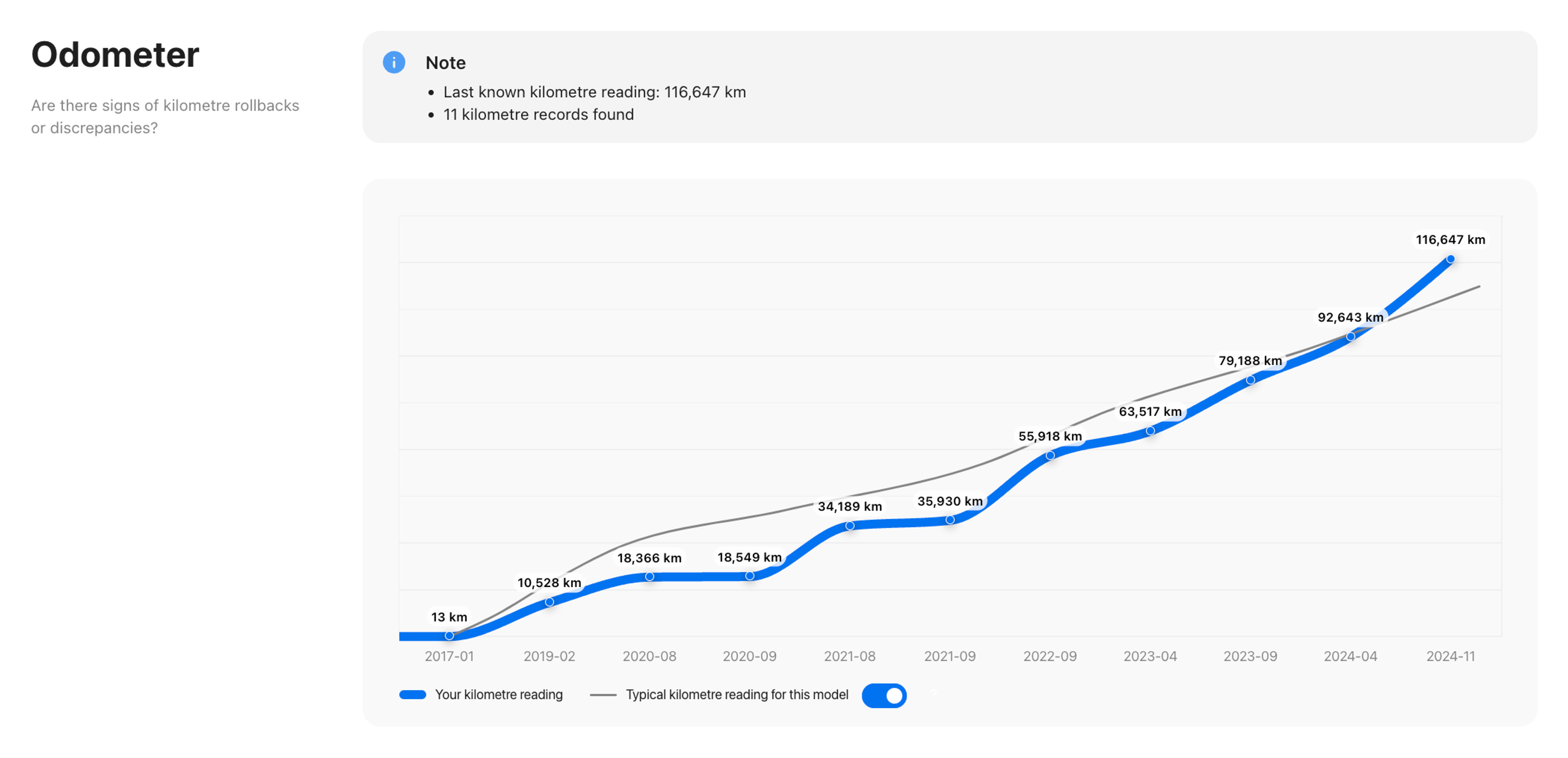
Task: Click the 35,930 km data point
Action: click(x=950, y=520)
